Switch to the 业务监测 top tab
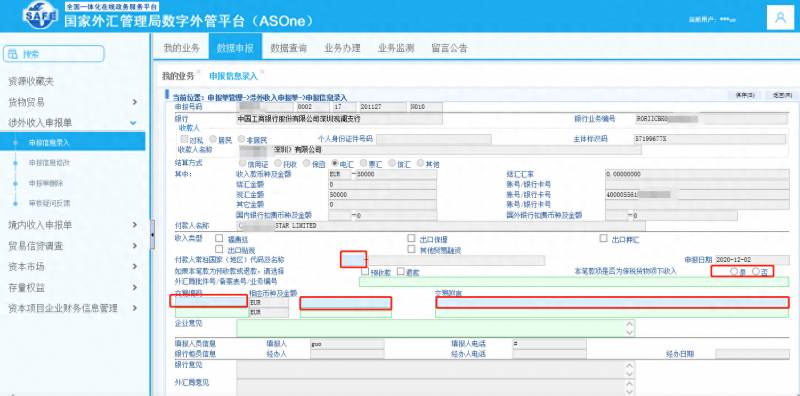The width and height of the screenshot is (800, 396). 396,48
